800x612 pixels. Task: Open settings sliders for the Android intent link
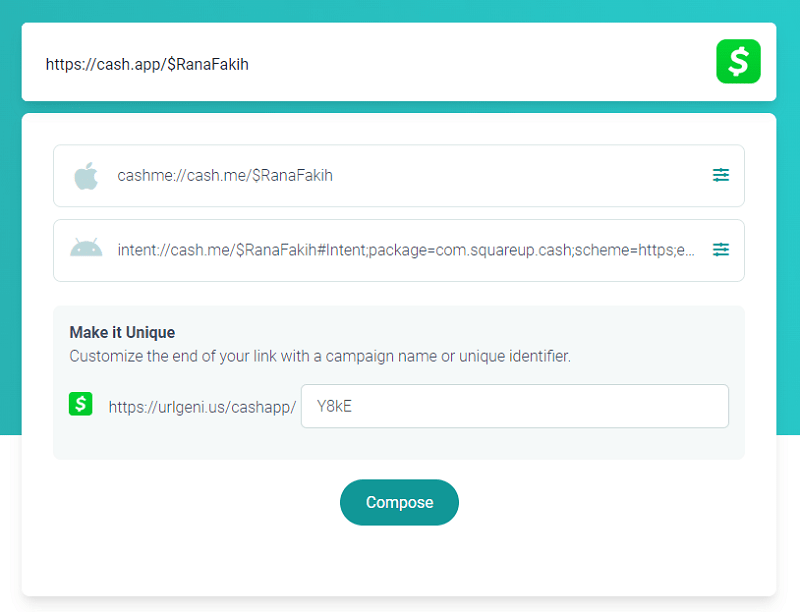pyautogui.click(x=720, y=249)
